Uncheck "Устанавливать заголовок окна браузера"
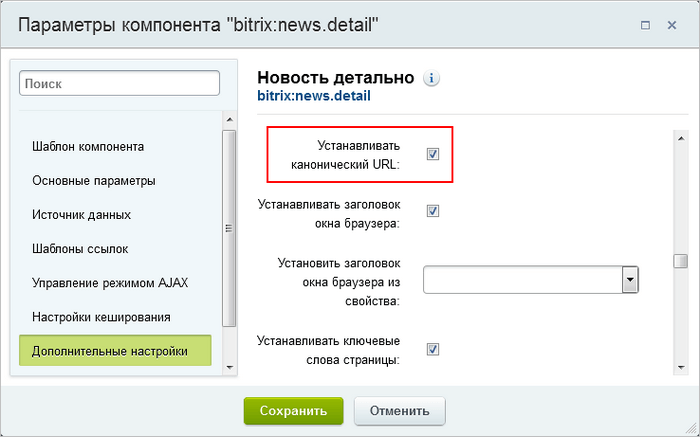Image resolution: width=700 pixels, height=437 pixels. pos(433,211)
